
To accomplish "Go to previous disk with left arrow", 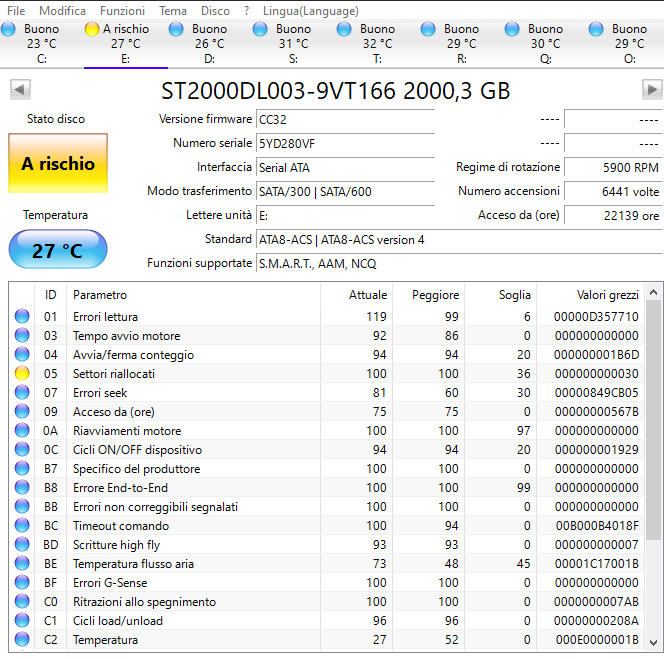I will tap(20, 89).
